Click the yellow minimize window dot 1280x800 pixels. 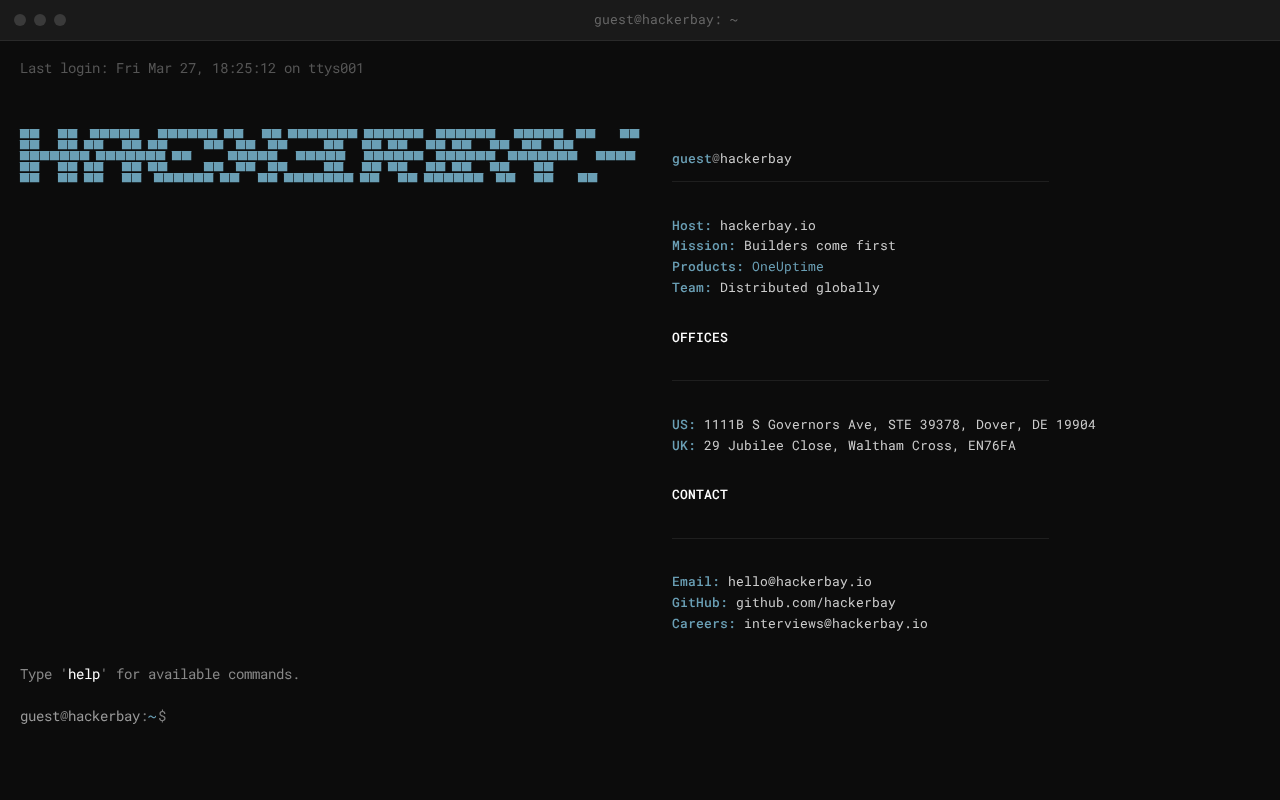click(40, 20)
